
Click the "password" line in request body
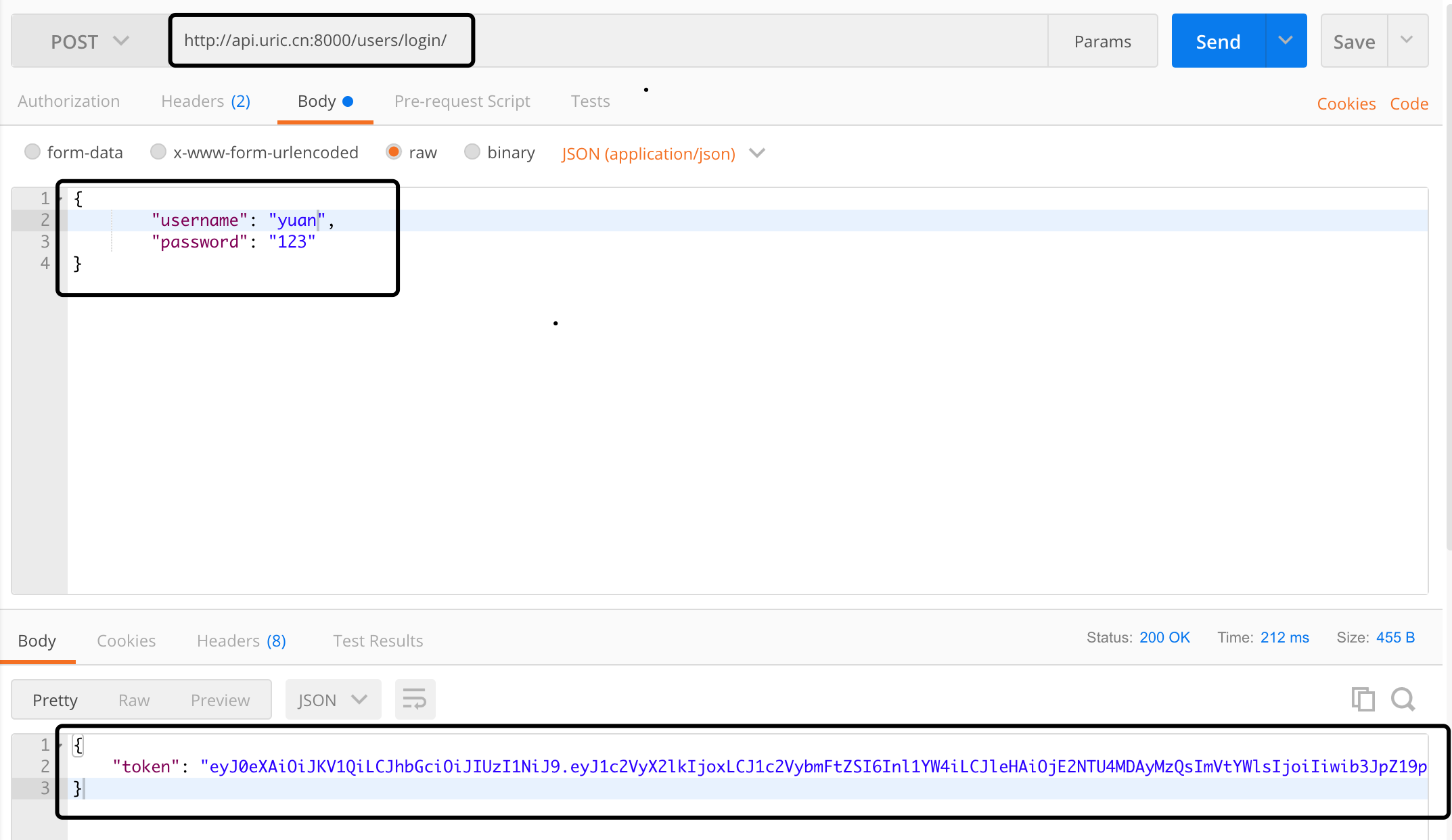[748, 242]
